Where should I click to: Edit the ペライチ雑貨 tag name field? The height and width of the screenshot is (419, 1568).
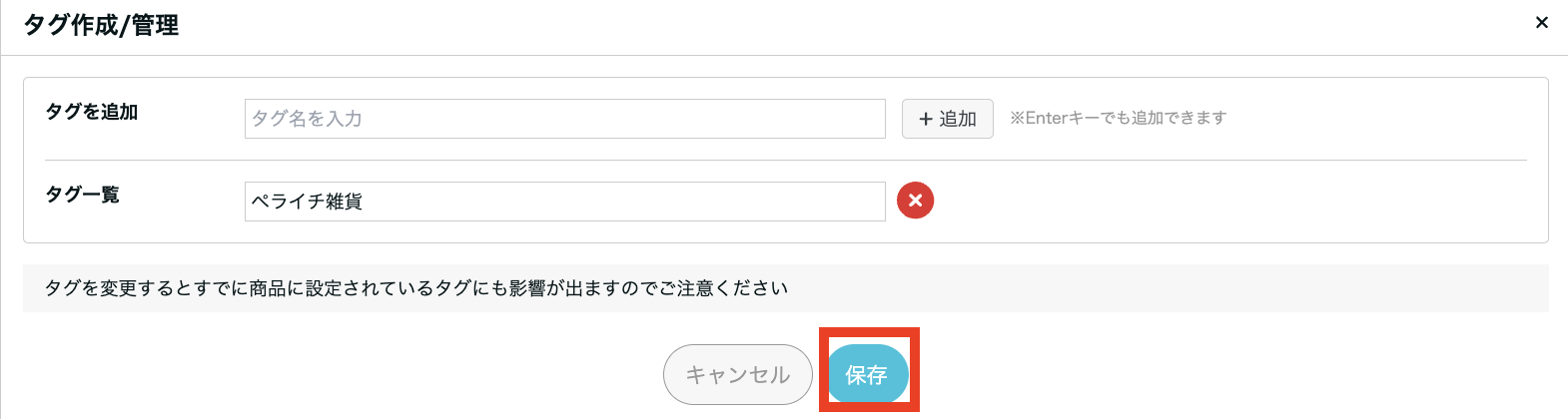564,202
